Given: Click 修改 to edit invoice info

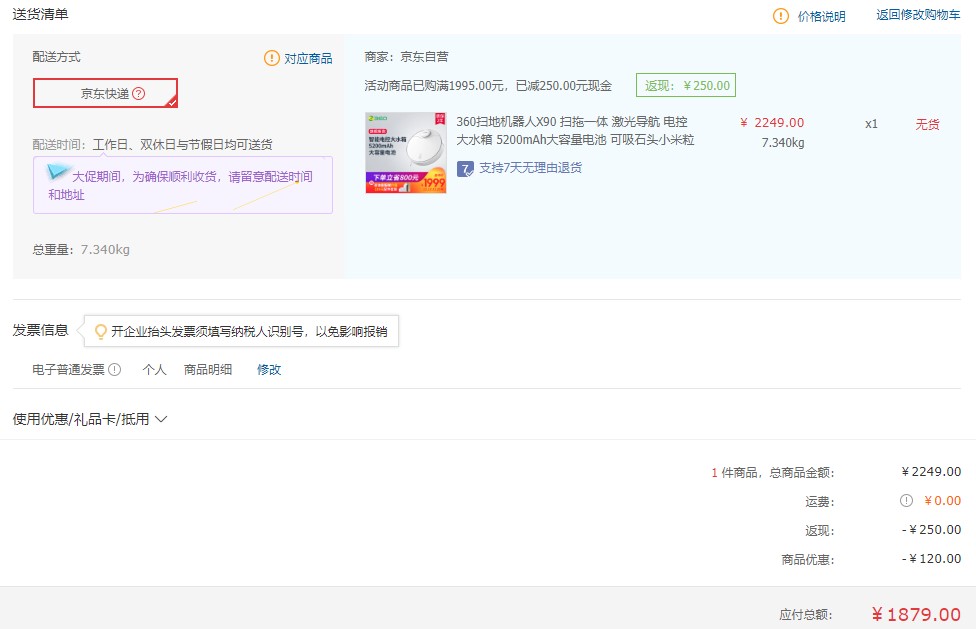Looking at the screenshot, I should point(269,370).
